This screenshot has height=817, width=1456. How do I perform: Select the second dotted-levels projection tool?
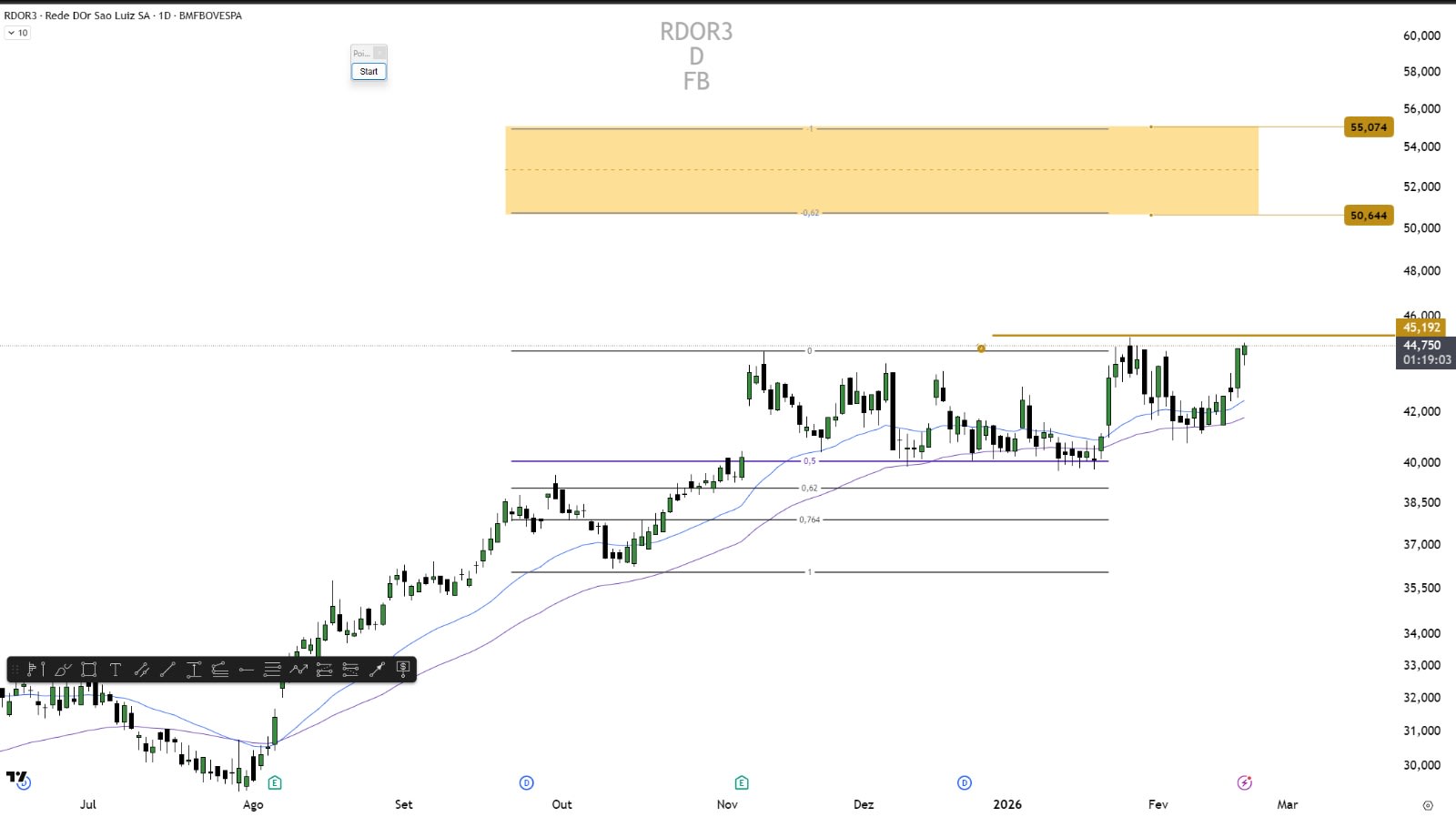(x=350, y=670)
